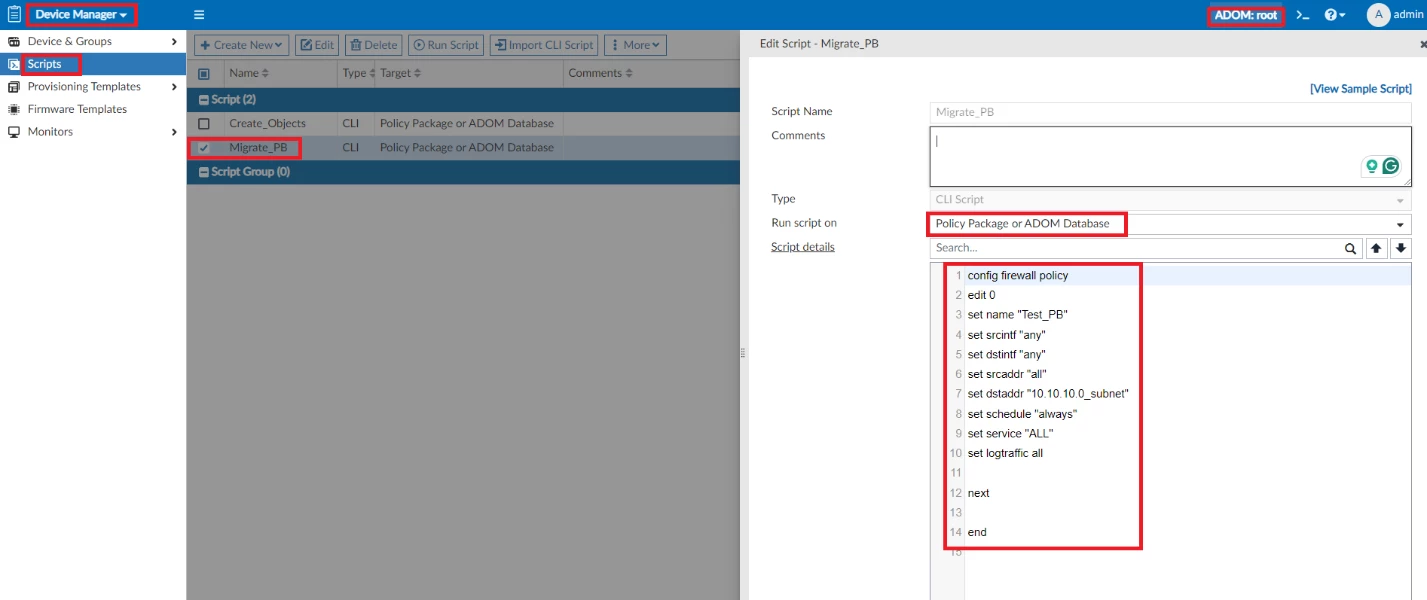Screen dimensions: 1427x600
Task: Click the Script Name field
Action: point(1170,112)
